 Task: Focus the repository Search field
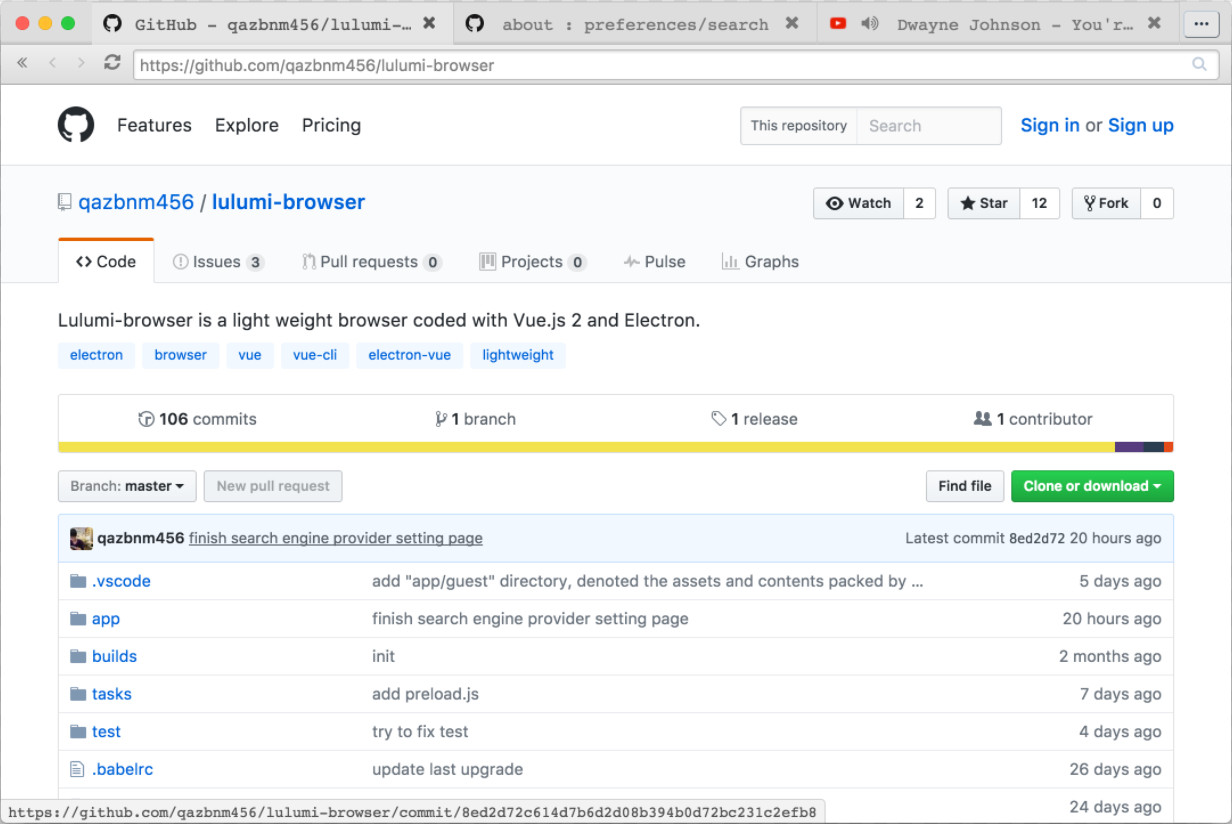929,126
